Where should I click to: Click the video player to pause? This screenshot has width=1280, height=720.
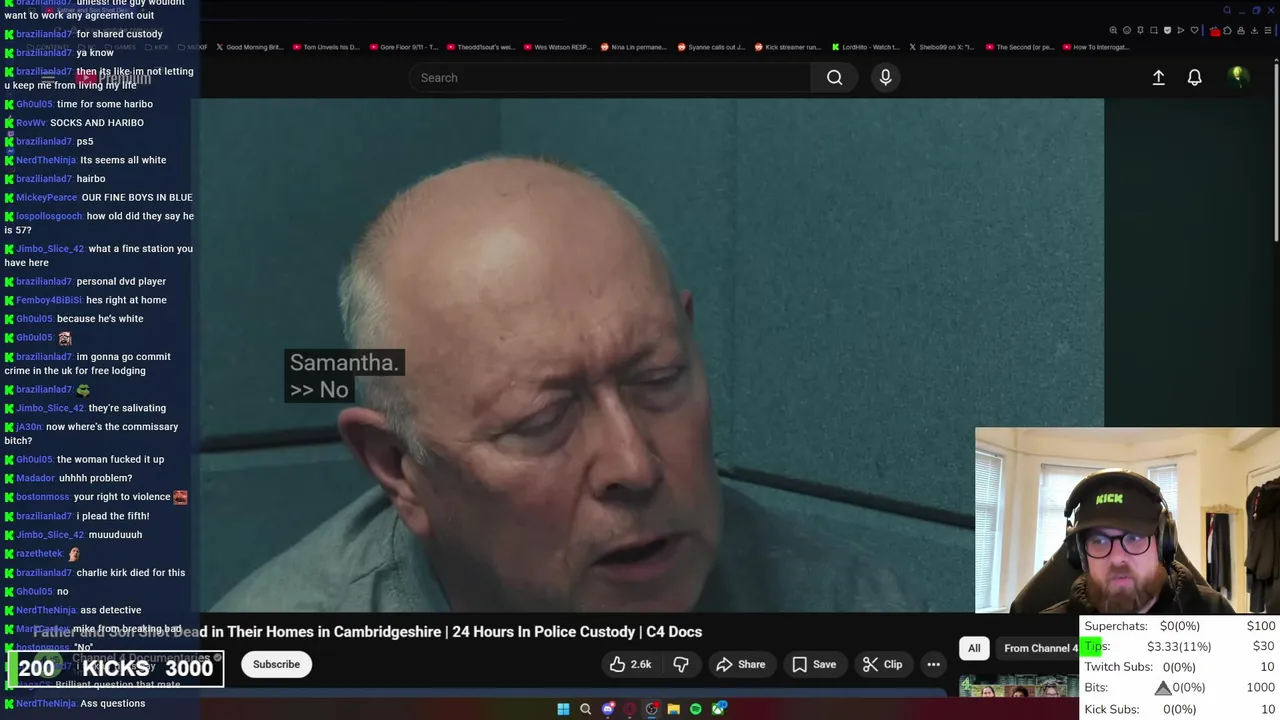[x=652, y=355]
